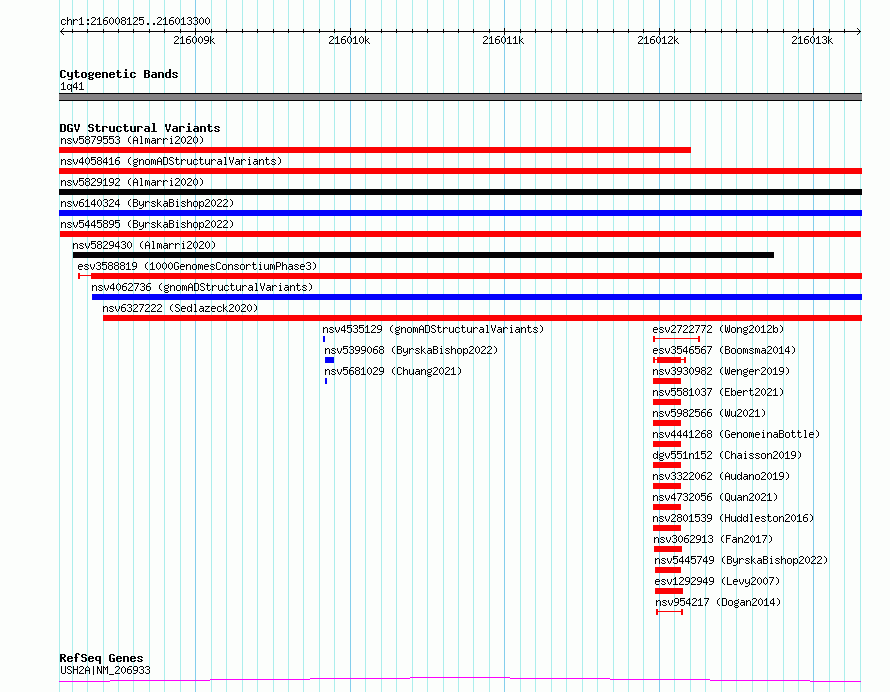This screenshot has width=890, height=692.
Task: Click the 216011k ruler label
Action: tap(503, 40)
